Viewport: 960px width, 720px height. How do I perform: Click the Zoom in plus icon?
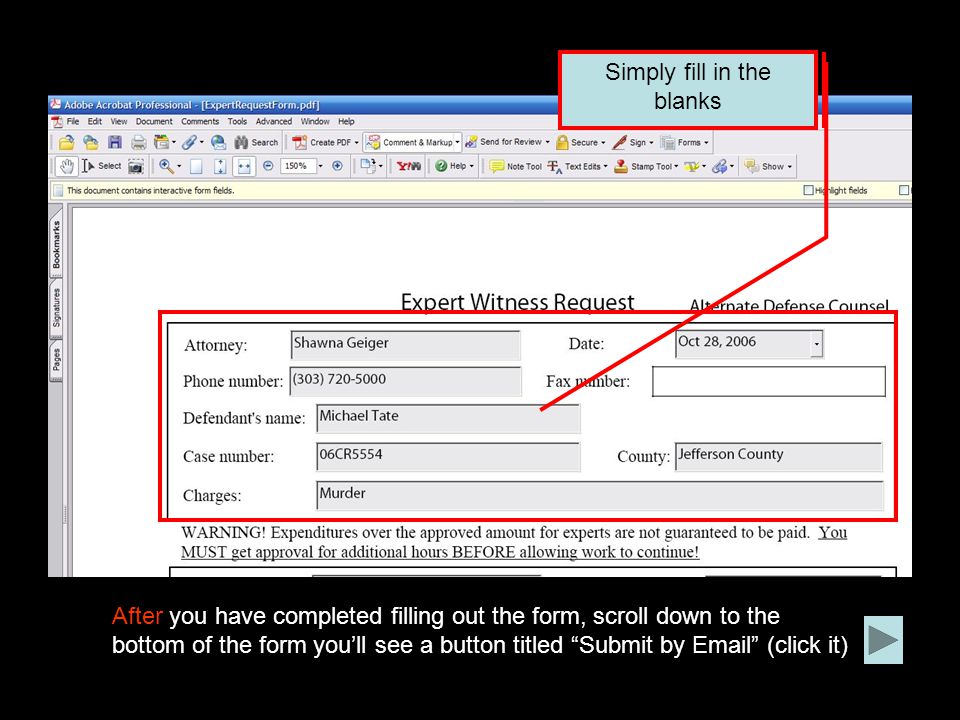click(337, 166)
